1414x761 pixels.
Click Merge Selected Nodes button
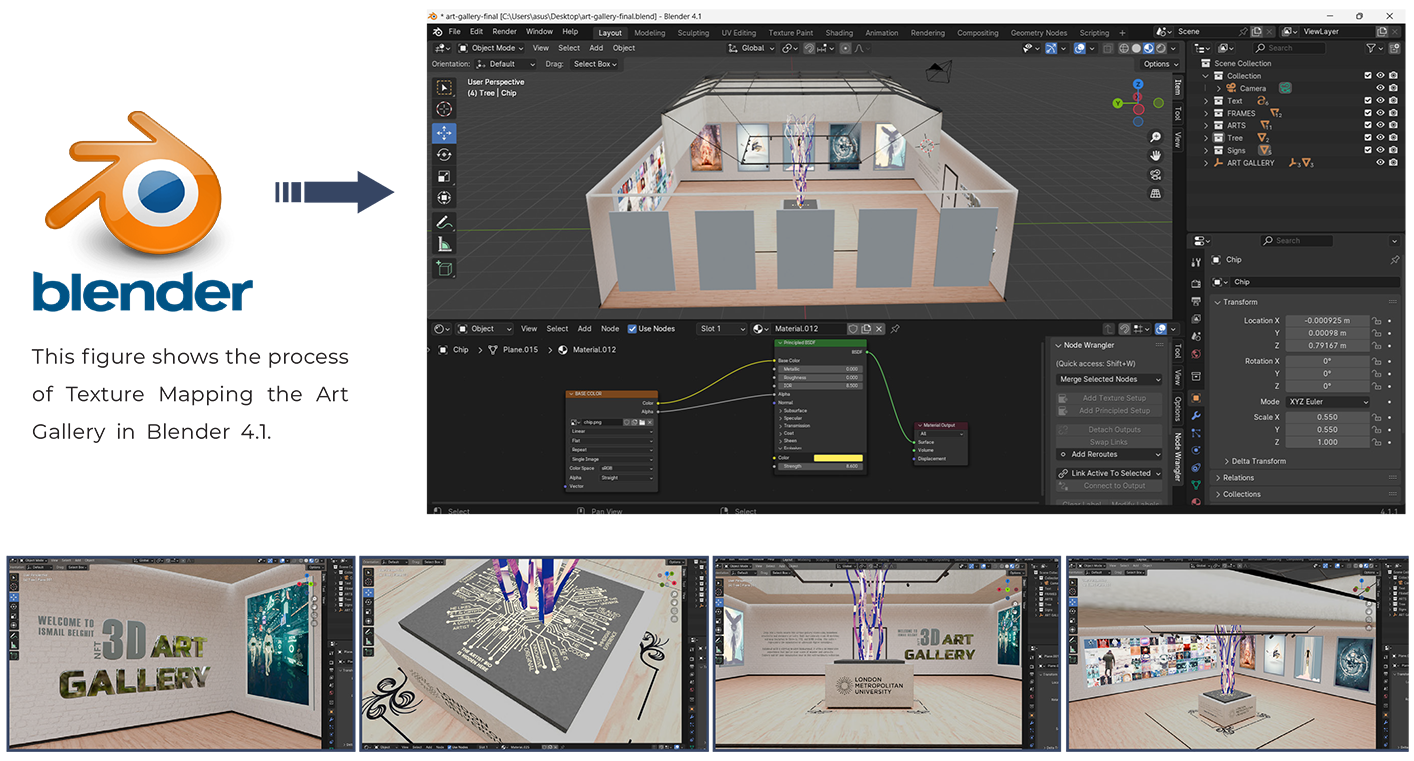[1109, 379]
